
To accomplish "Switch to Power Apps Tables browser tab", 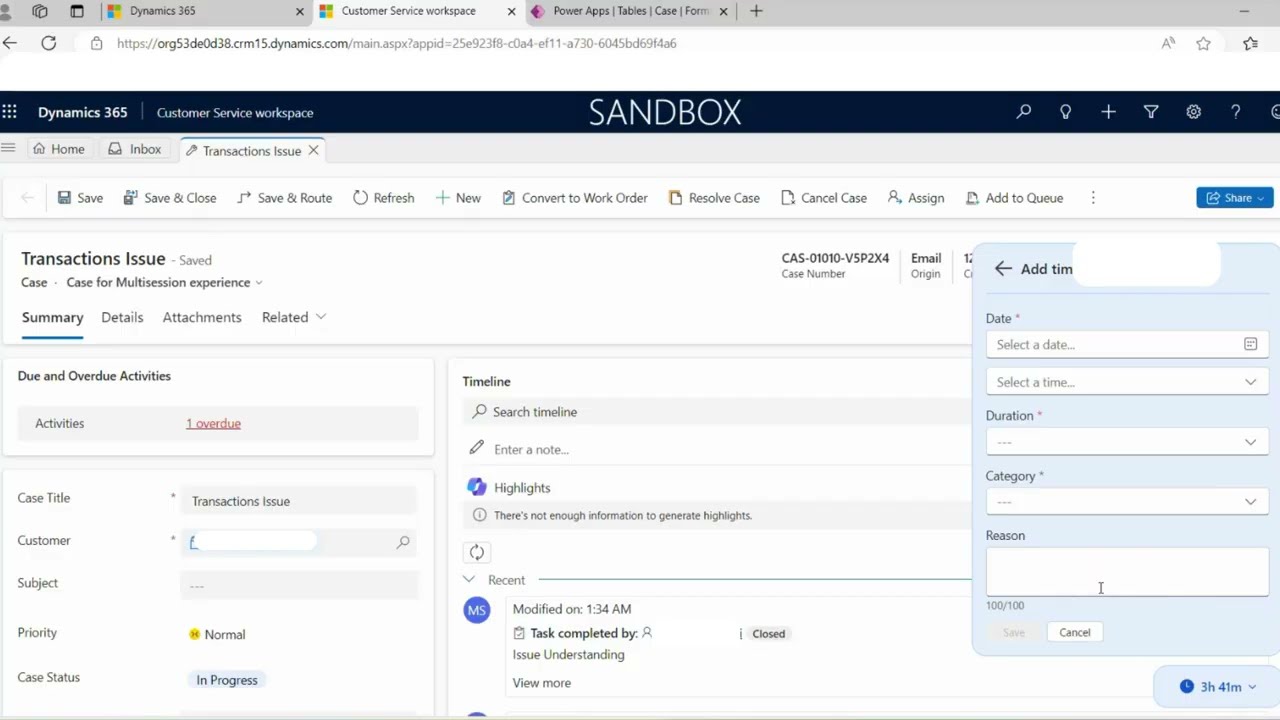I will 630,11.
